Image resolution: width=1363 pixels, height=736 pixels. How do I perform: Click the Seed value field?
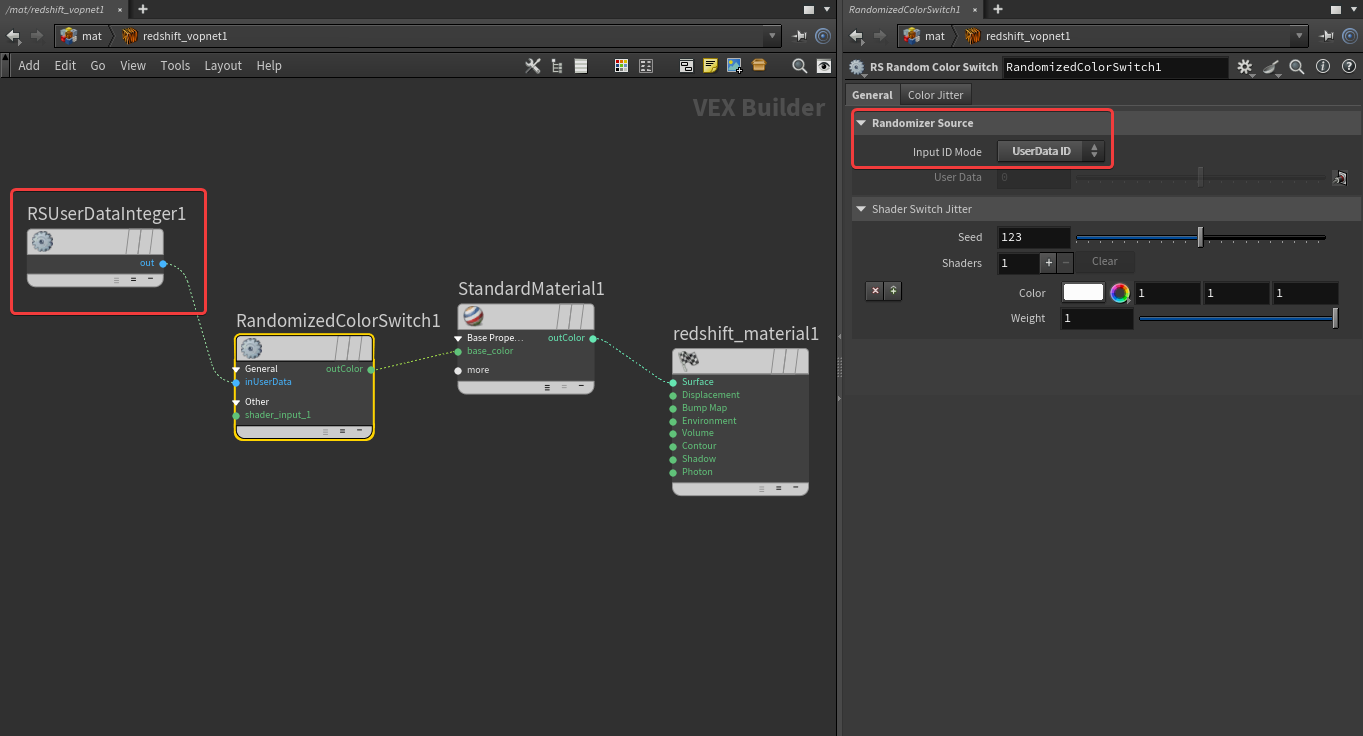point(1034,238)
